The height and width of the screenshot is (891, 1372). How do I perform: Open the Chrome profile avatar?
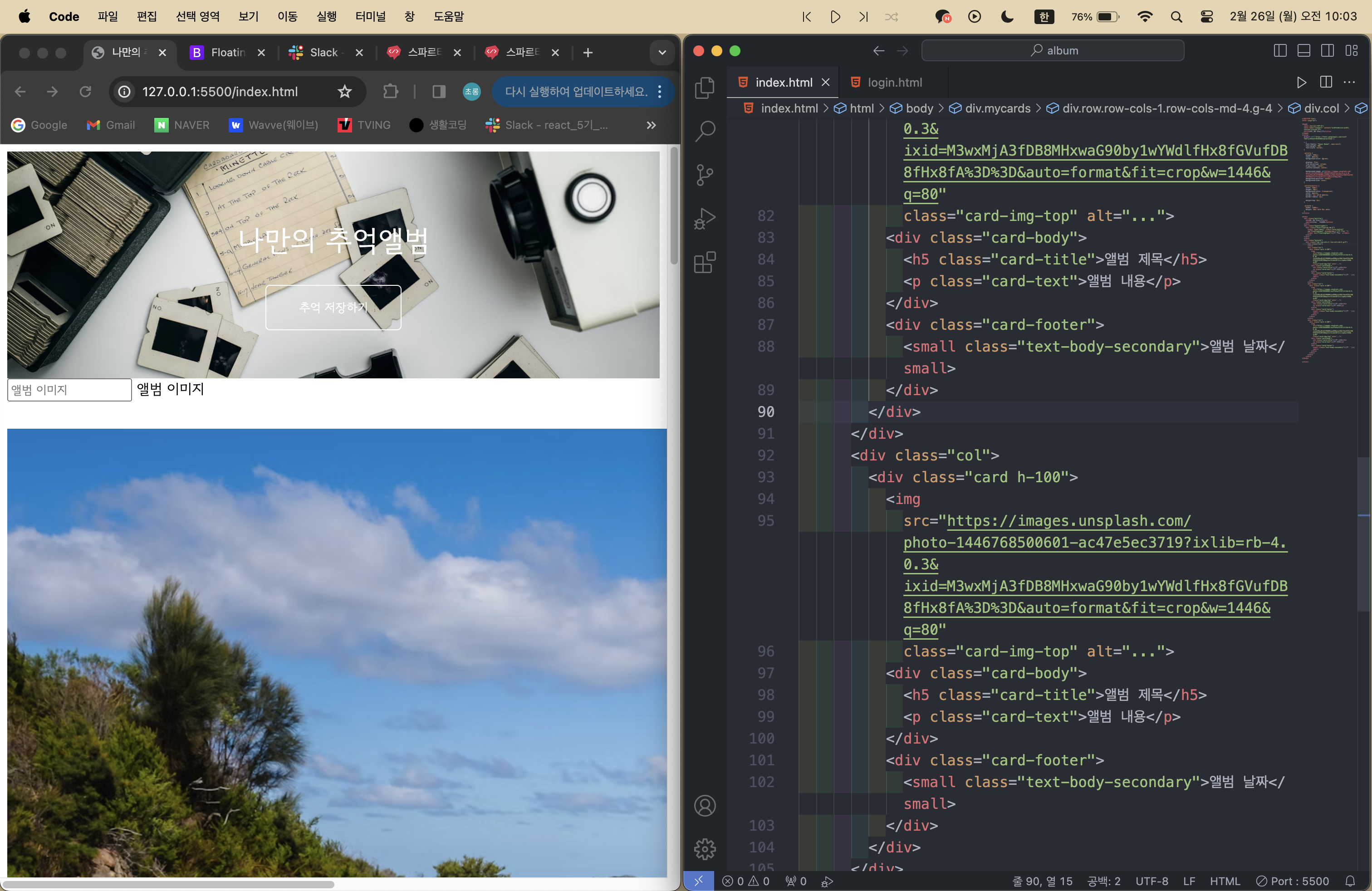coord(472,92)
